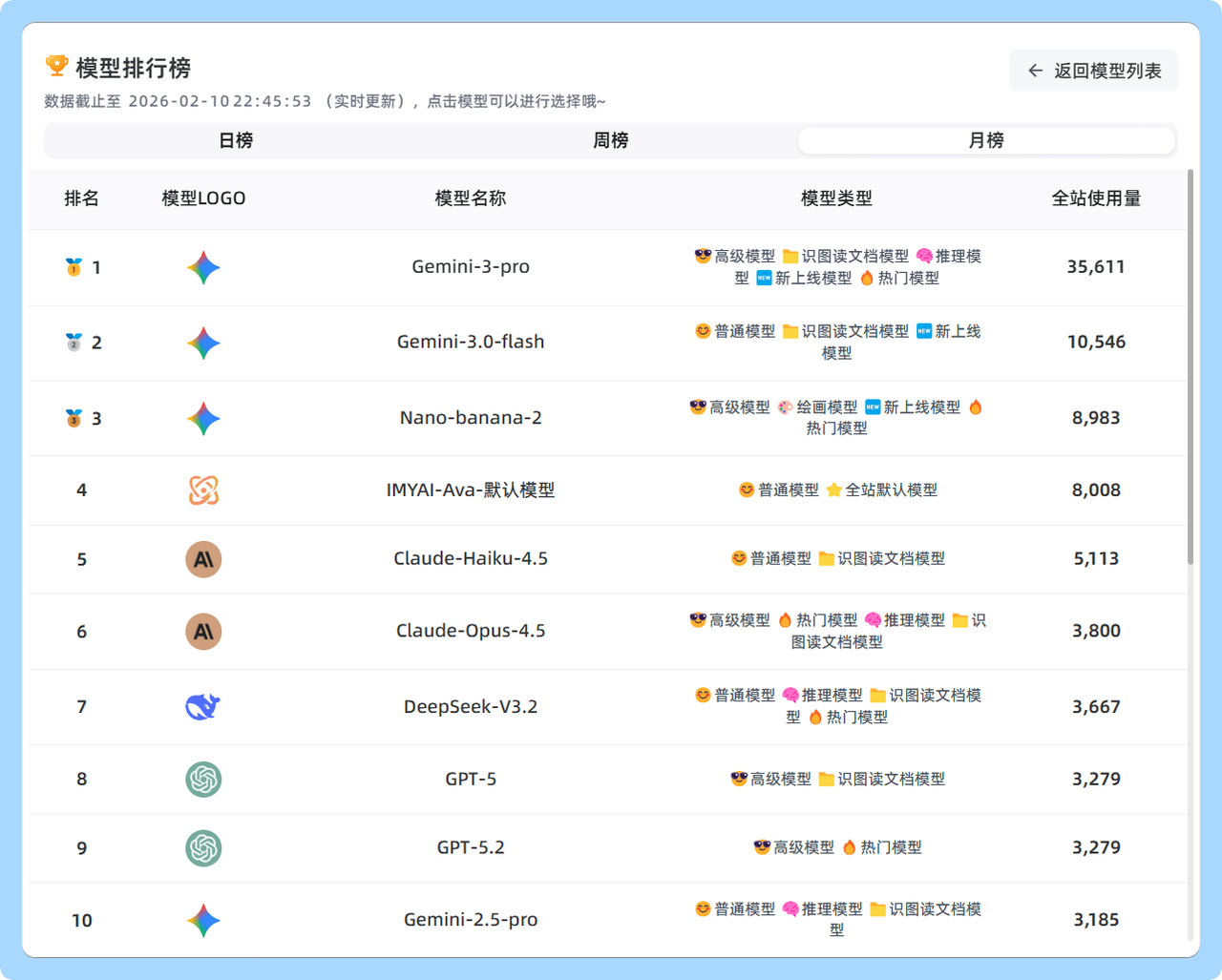Click the folder icon in GPT-5 row
Image resolution: width=1222 pixels, height=980 pixels.
(x=827, y=779)
